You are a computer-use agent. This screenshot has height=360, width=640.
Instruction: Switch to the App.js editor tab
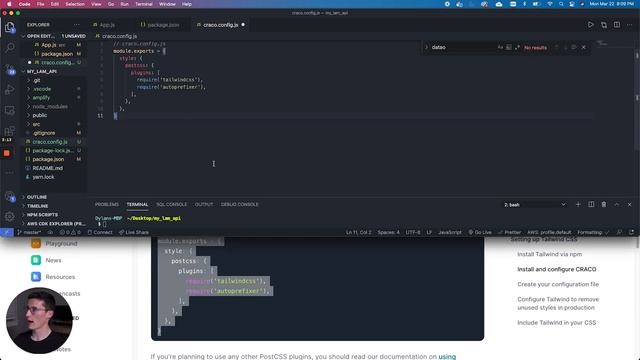(x=107, y=25)
